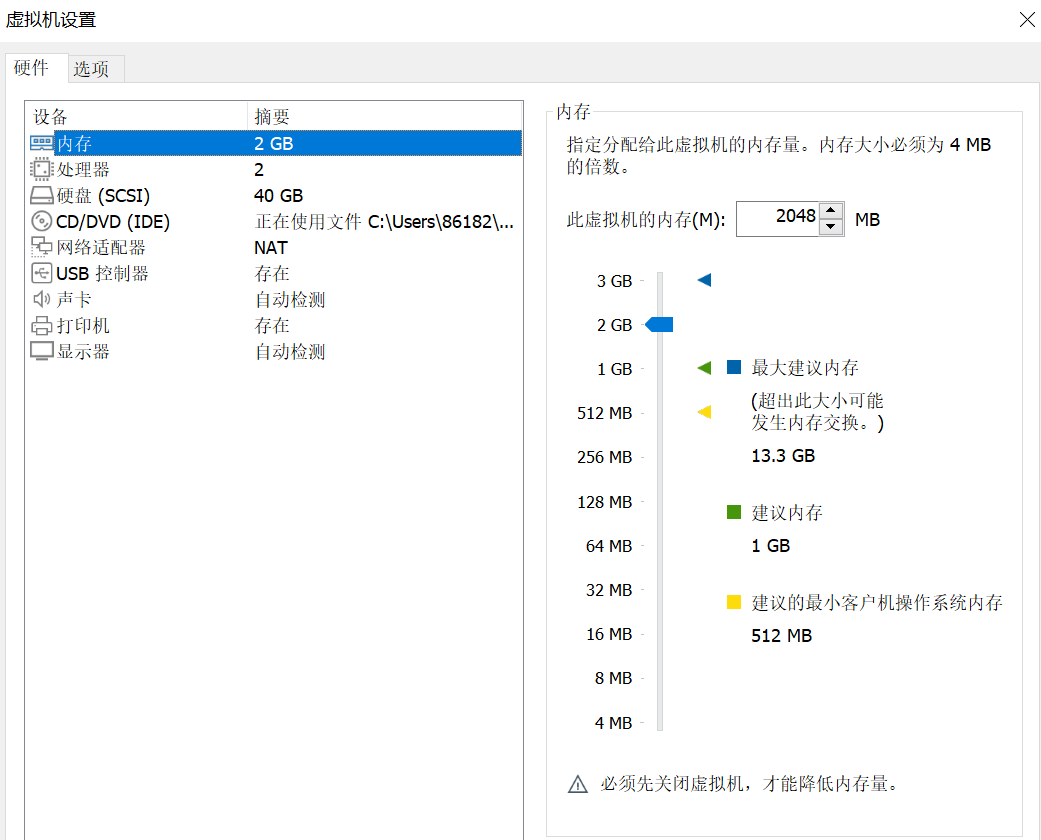Click the memory slider thumb at 2 GB
This screenshot has height=840, width=1041.
coord(660,324)
